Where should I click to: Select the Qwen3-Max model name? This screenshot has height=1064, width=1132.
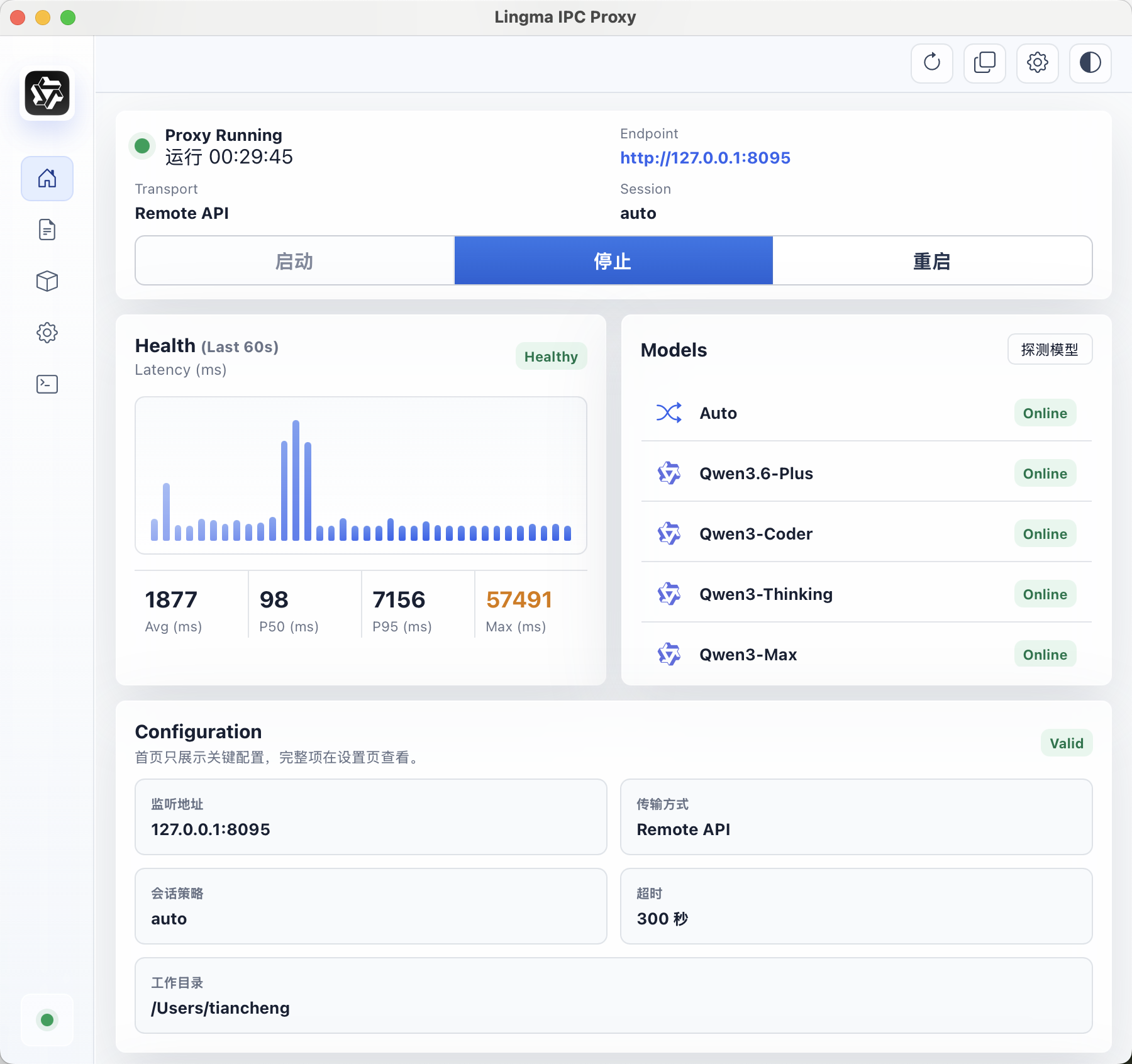pyautogui.click(x=748, y=655)
